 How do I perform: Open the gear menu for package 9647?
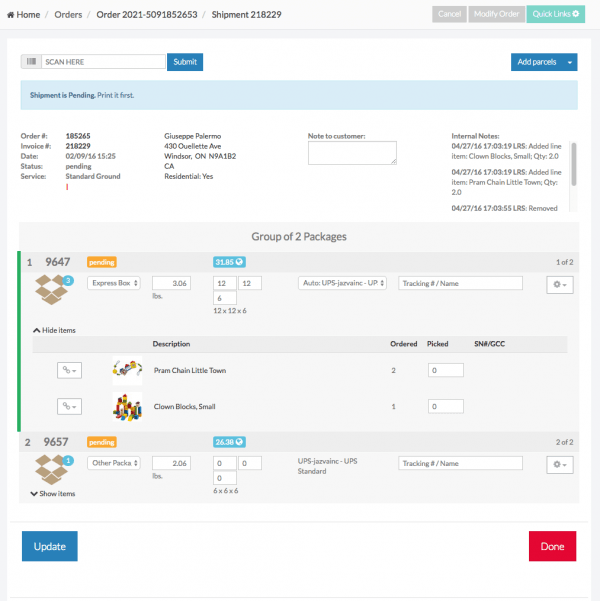[560, 285]
